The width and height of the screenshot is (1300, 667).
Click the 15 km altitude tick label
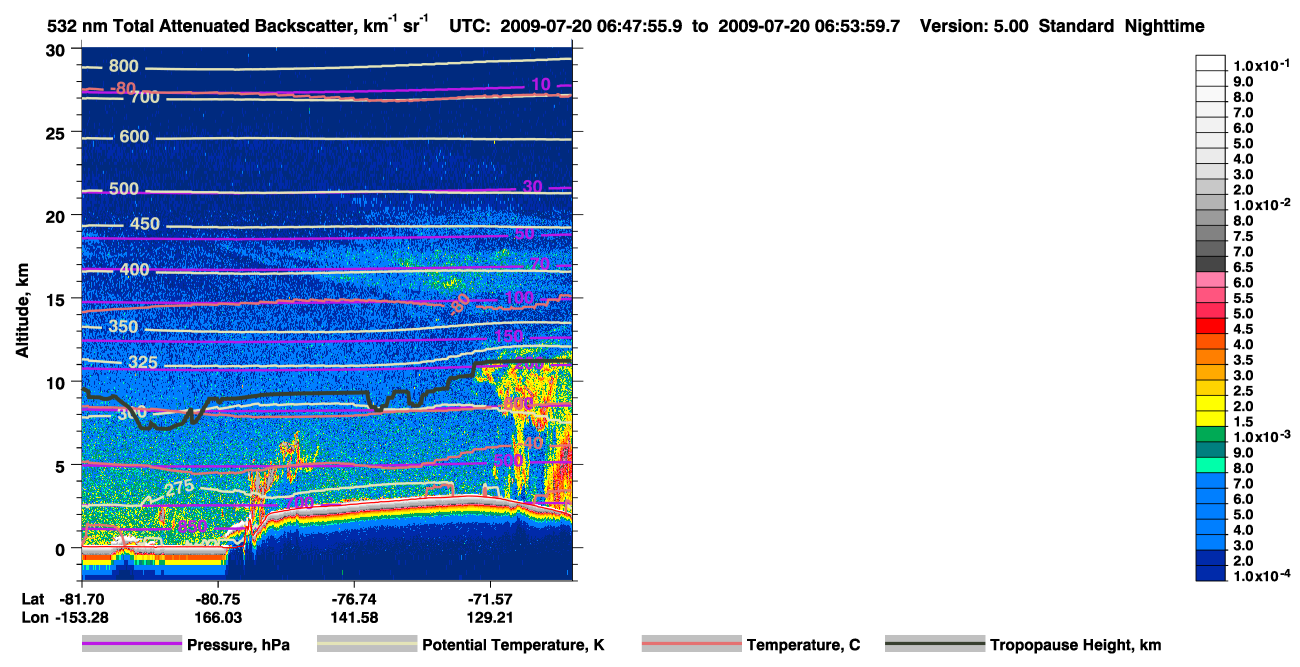[57, 299]
